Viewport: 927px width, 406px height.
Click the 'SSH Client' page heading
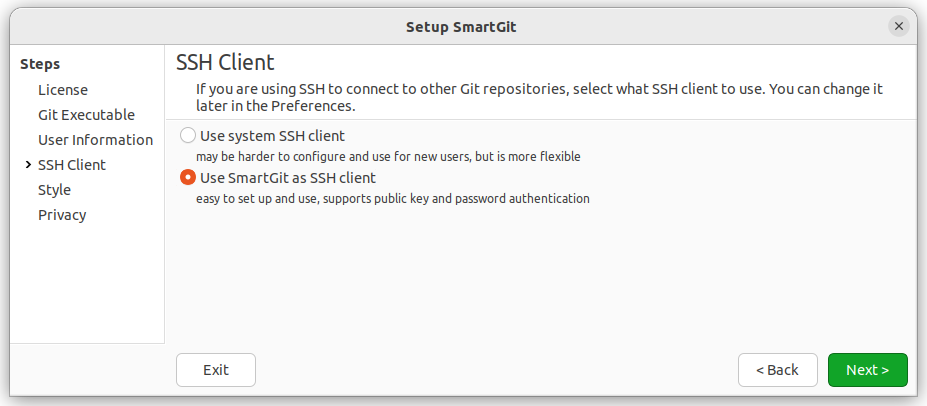225,62
